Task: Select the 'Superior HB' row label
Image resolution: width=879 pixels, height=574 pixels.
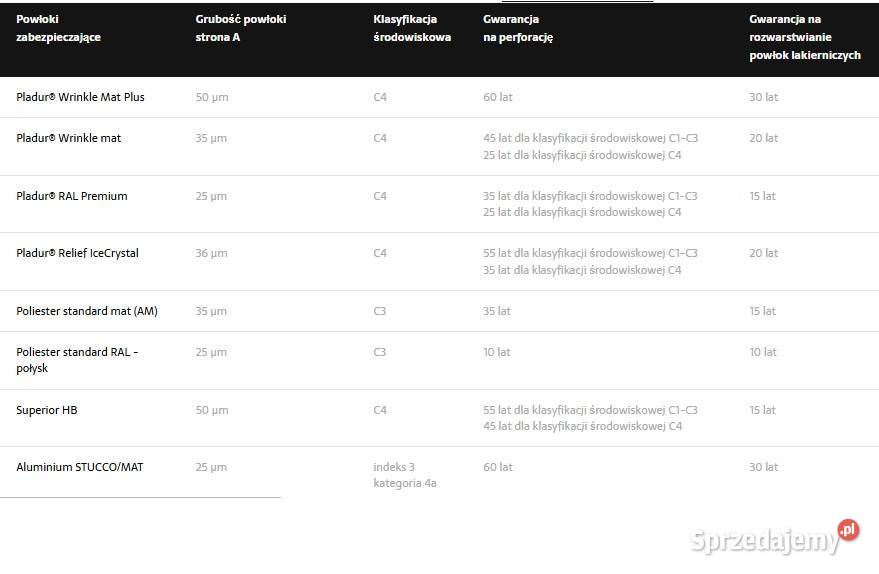Action: [46, 410]
